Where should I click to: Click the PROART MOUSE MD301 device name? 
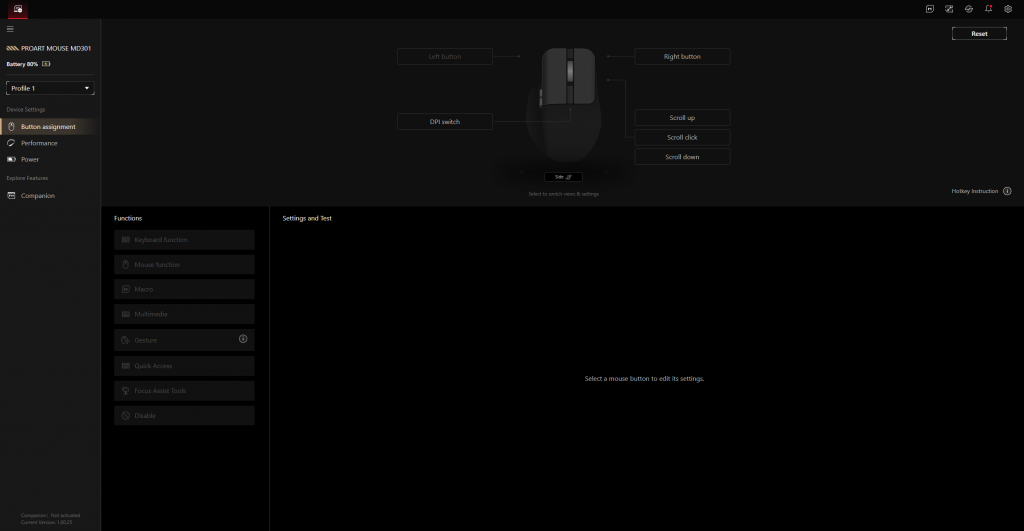(x=56, y=48)
